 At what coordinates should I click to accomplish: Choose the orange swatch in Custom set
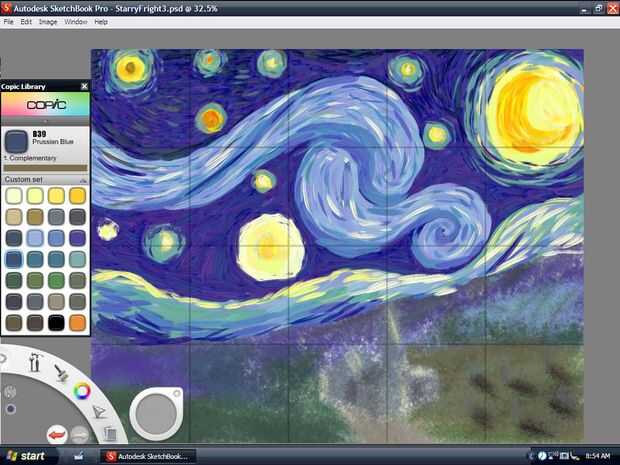tap(77, 323)
